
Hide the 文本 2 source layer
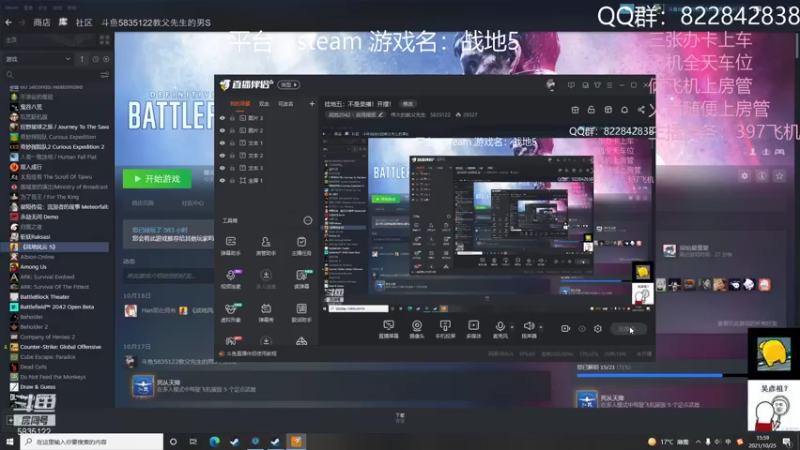(x=222, y=156)
